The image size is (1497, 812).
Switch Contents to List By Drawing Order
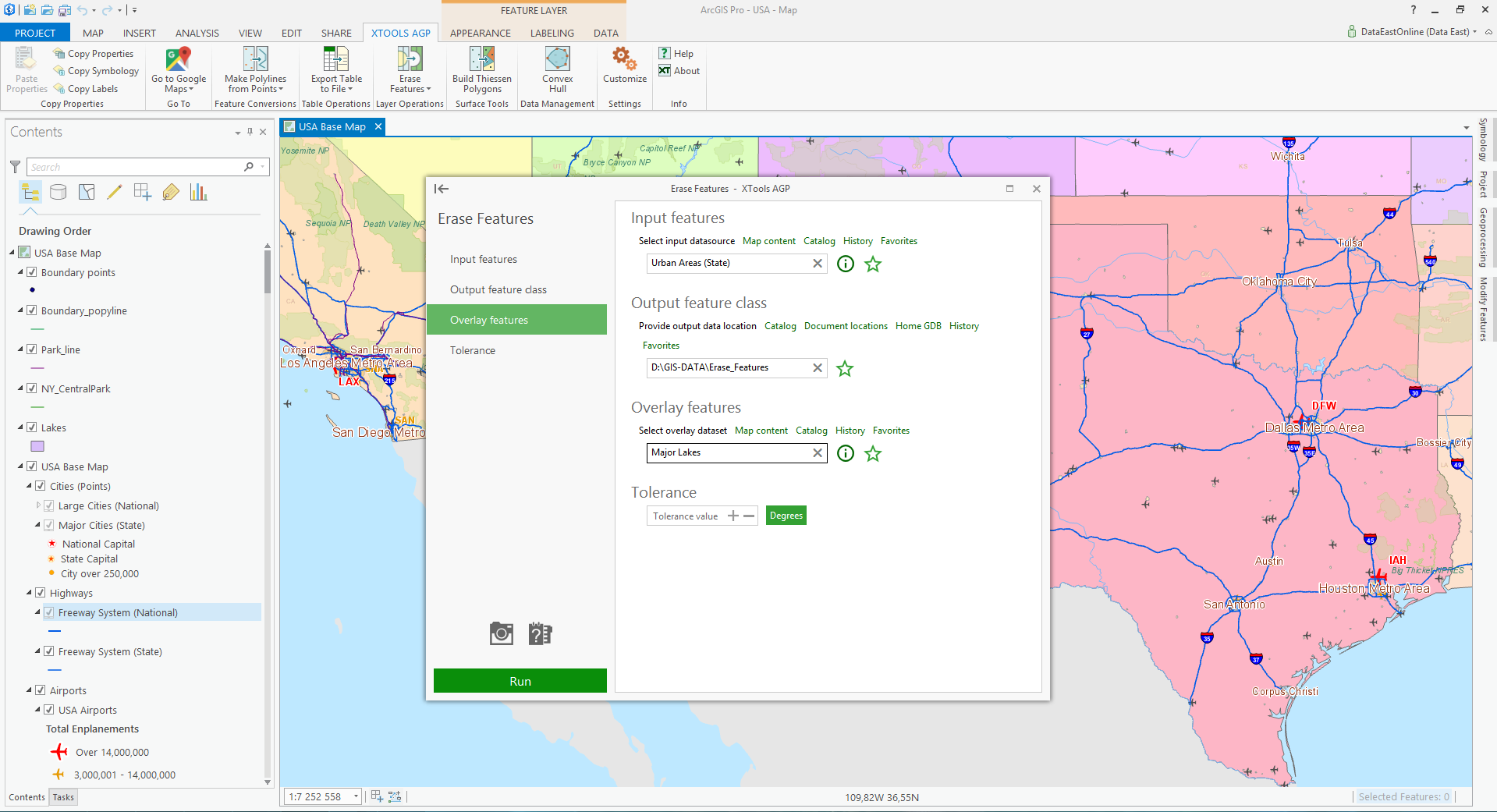pos(30,192)
